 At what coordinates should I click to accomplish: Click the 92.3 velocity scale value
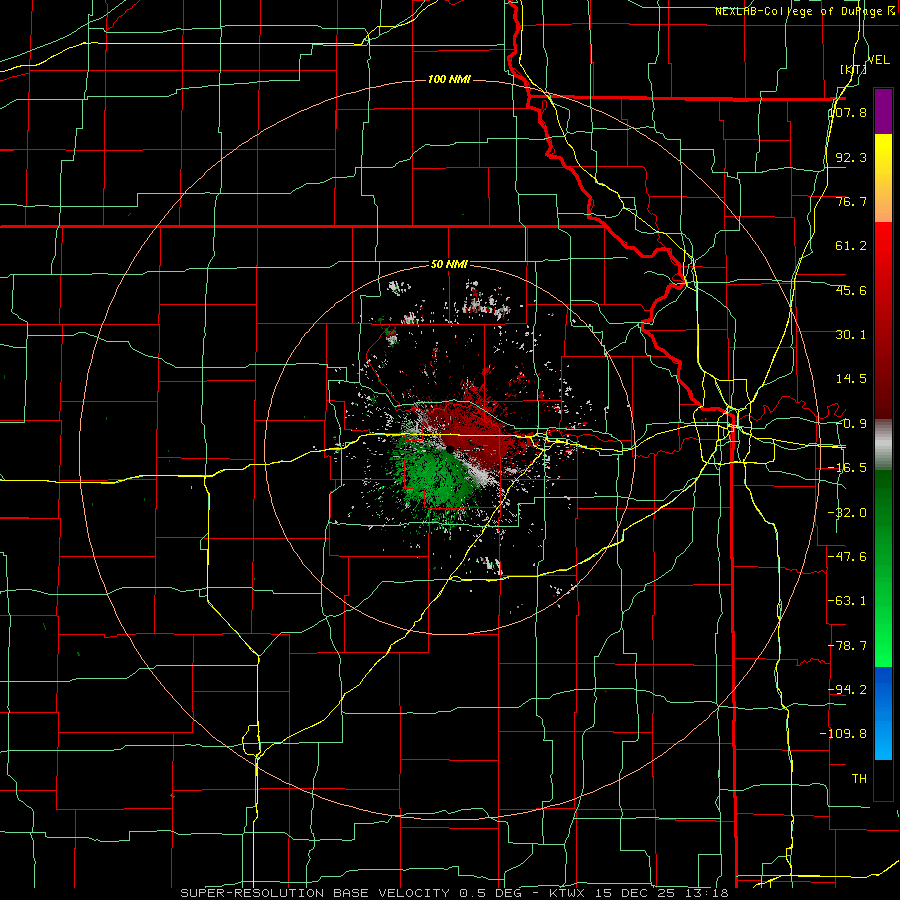(x=851, y=157)
